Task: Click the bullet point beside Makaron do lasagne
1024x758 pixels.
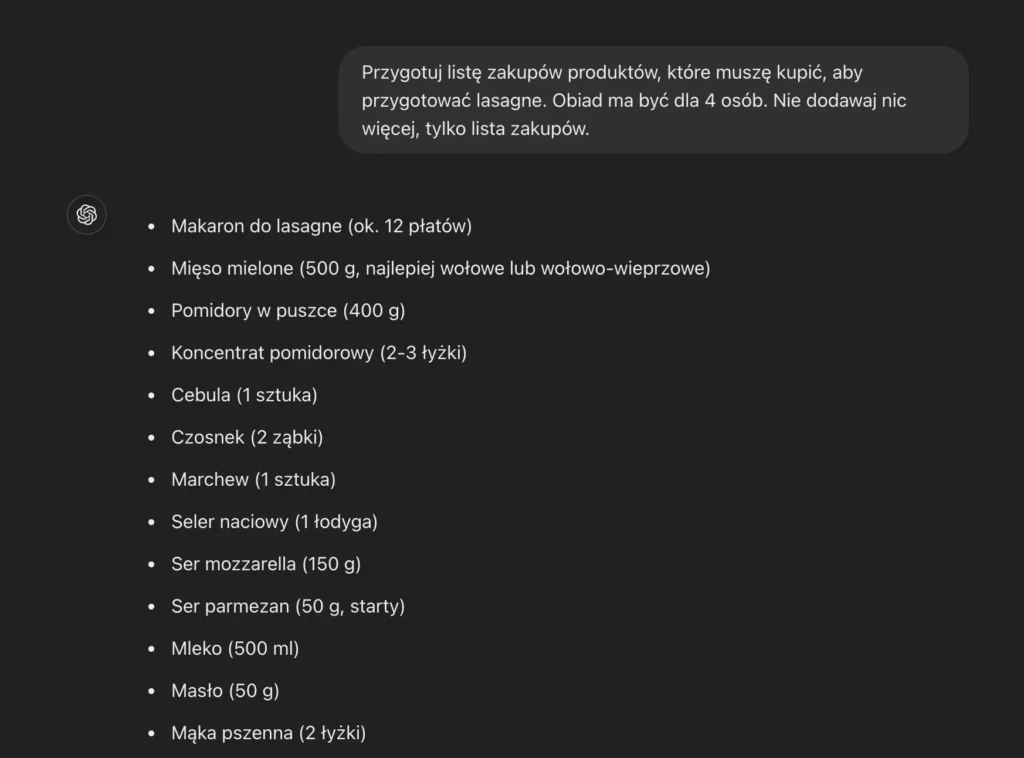Action: click(152, 227)
